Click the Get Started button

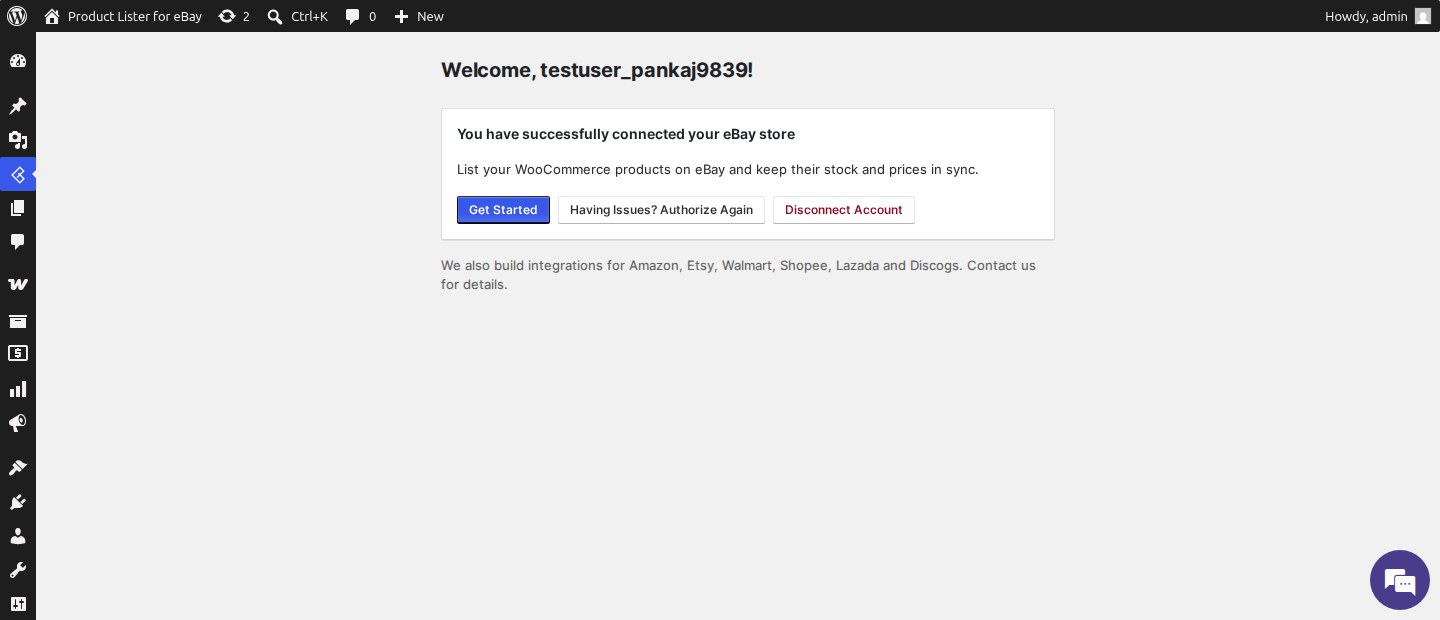(x=503, y=210)
